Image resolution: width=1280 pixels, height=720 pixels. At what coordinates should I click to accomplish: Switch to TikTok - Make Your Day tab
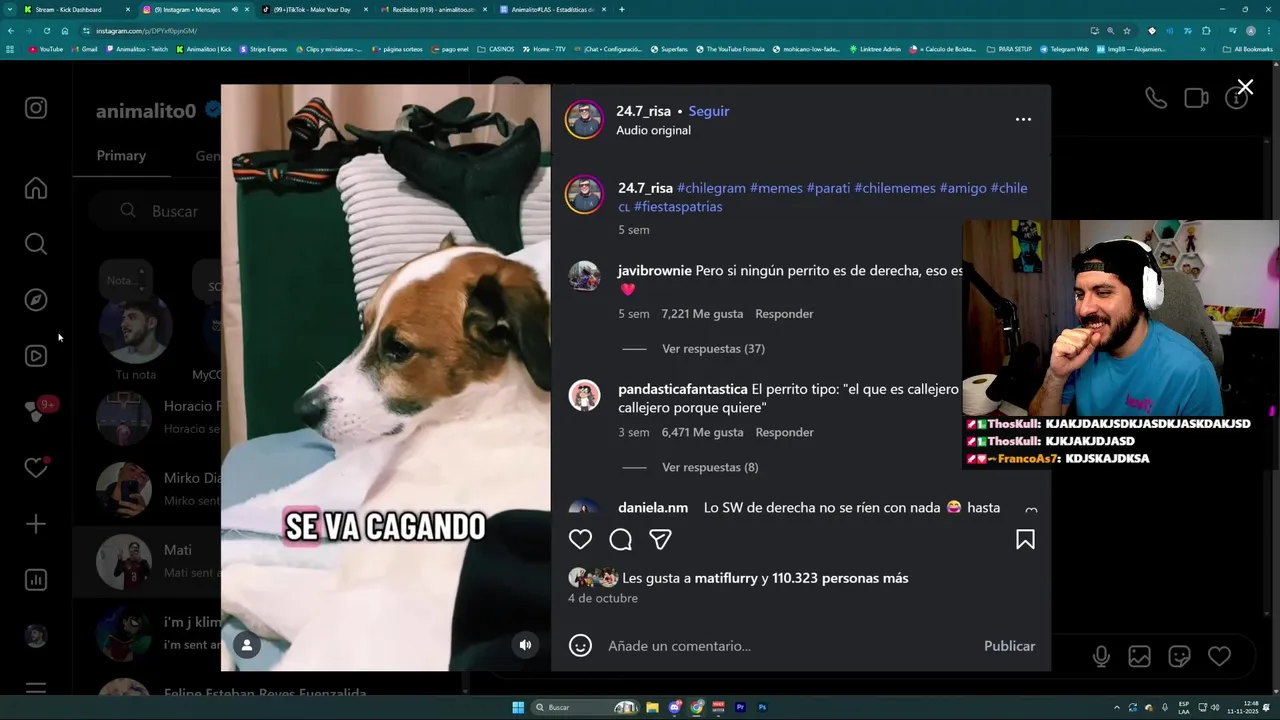tap(313, 9)
